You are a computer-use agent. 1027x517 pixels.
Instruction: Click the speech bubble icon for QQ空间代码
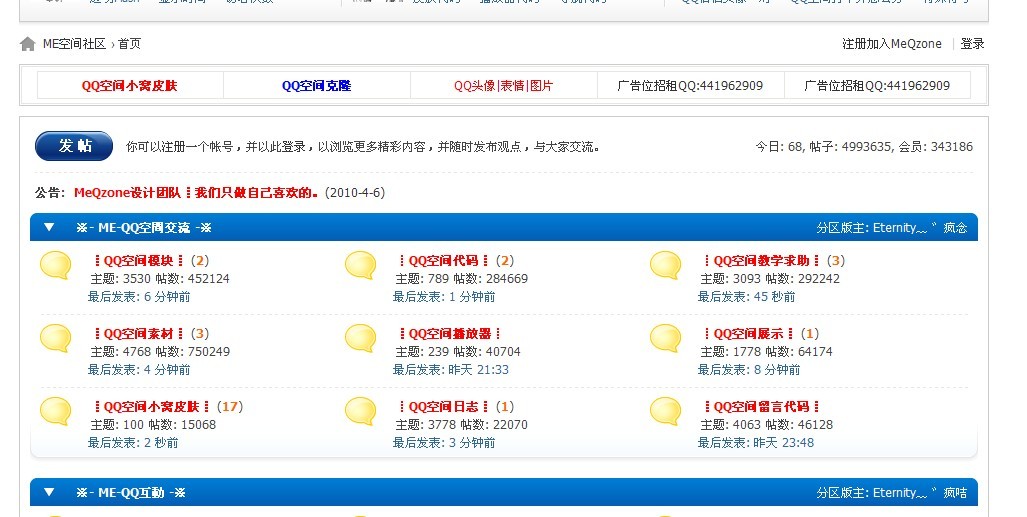[x=360, y=265]
